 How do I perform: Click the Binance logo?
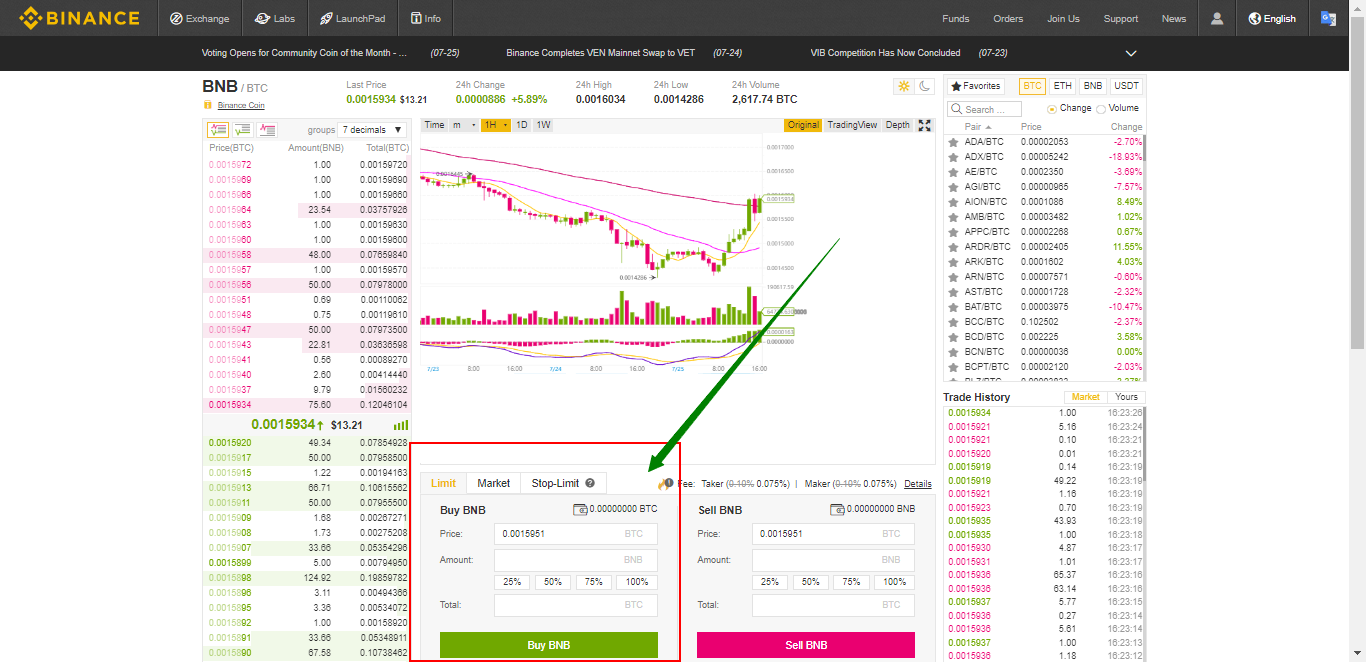[x=79, y=18]
